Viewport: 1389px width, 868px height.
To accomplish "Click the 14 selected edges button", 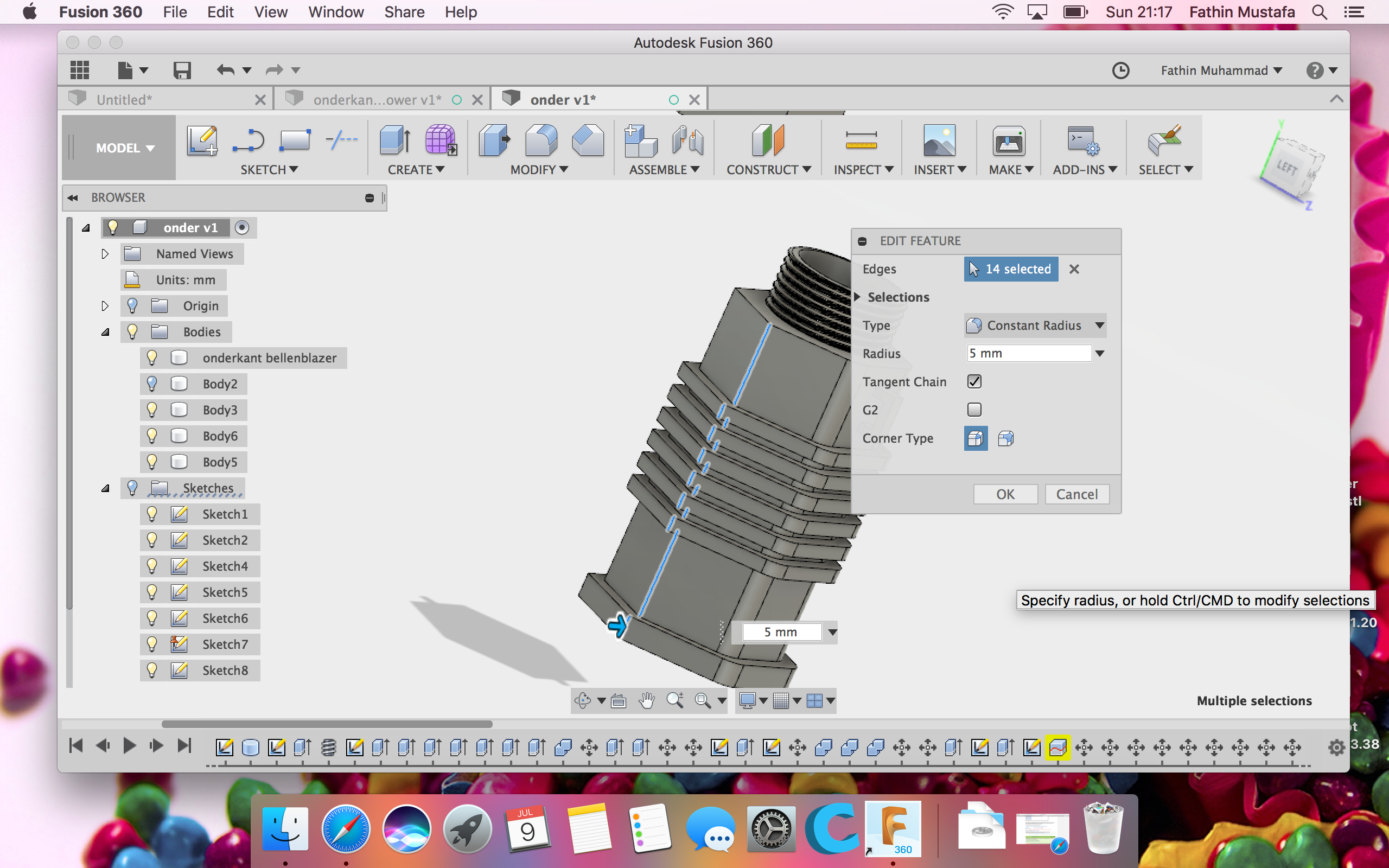I will (x=1011, y=269).
